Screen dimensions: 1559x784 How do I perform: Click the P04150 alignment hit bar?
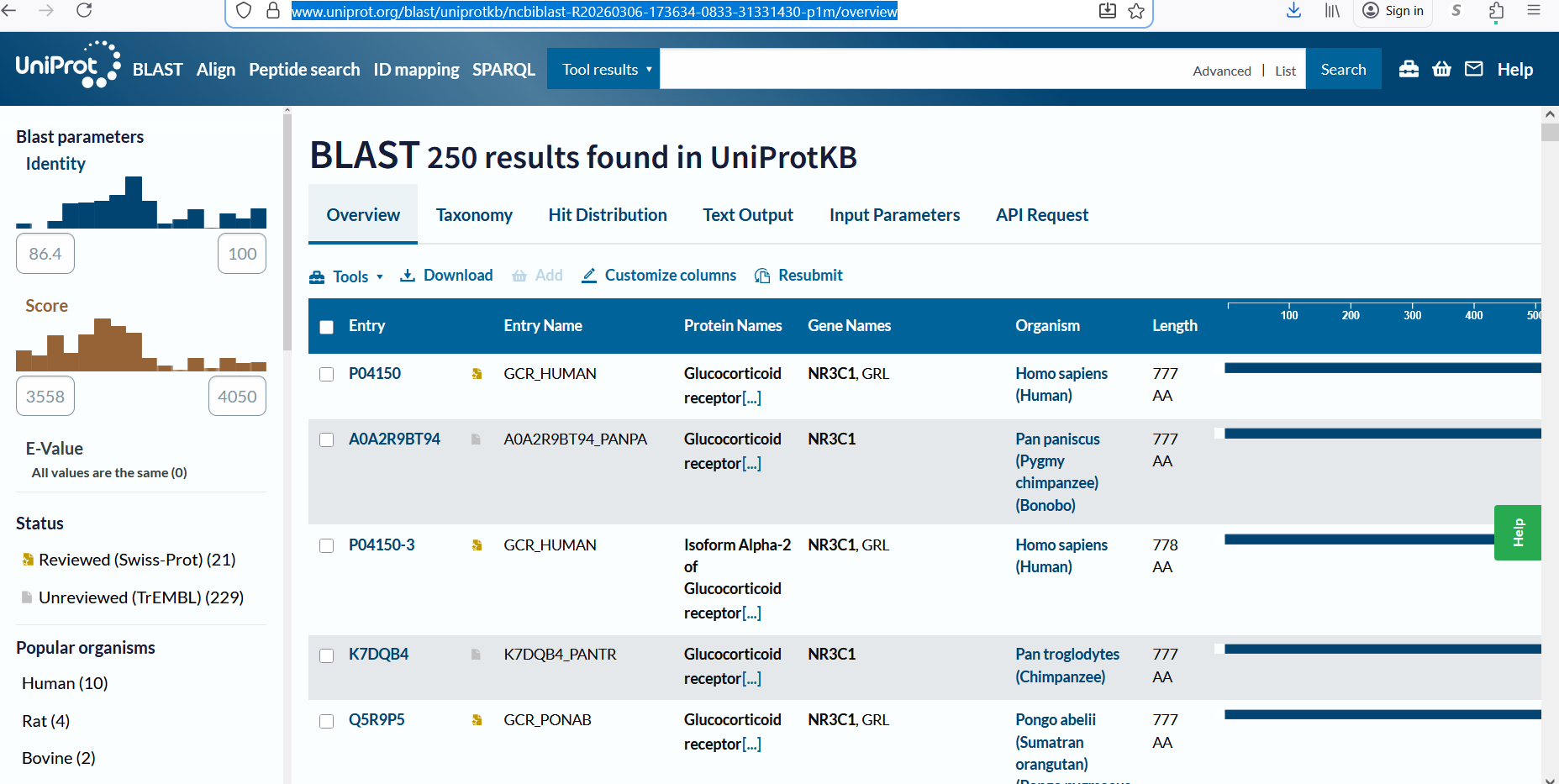1383,368
